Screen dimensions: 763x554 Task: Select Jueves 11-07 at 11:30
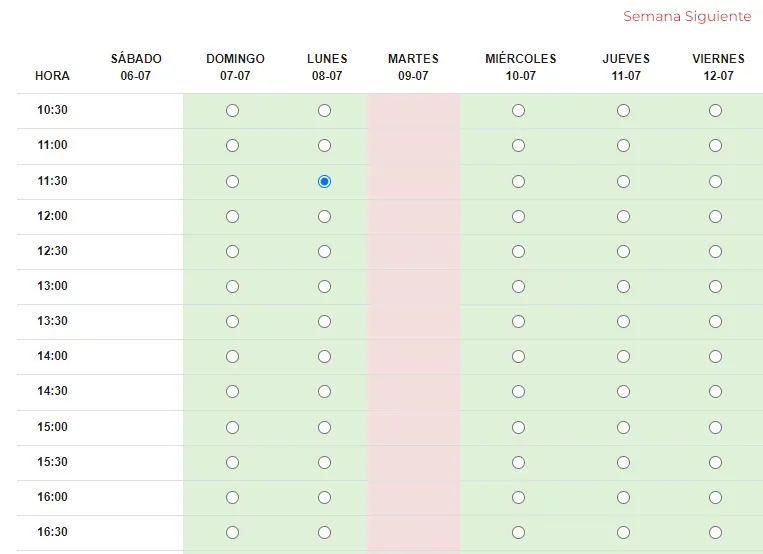click(623, 181)
